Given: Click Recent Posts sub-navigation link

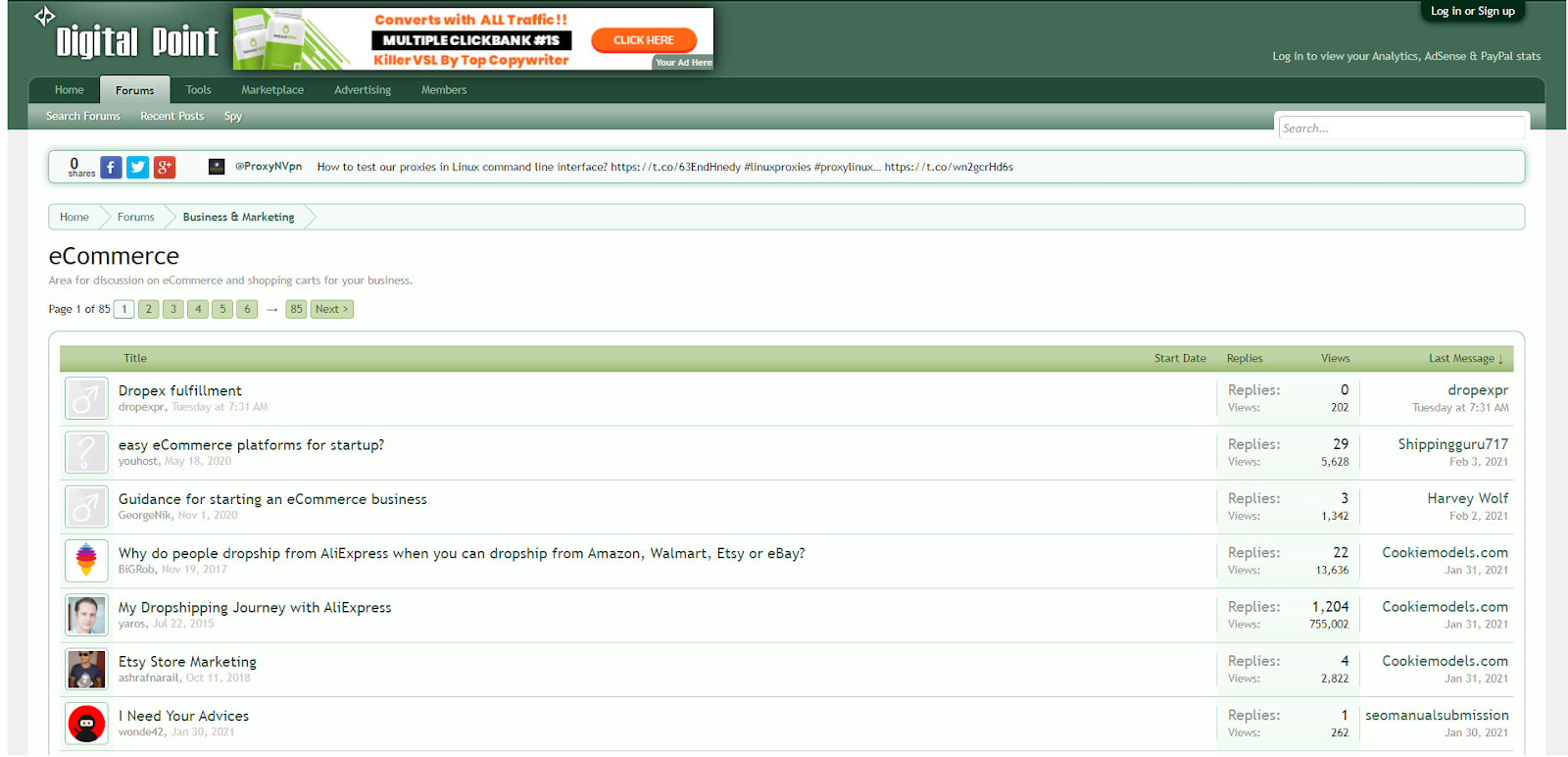Looking at the screenshot, I should coord(172,117).
